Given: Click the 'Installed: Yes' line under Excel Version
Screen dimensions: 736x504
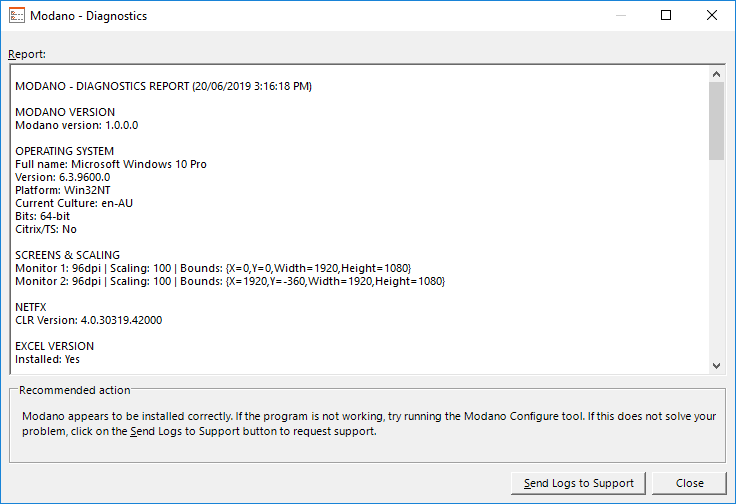Looking at the screenshot, I should pos(47,359).
